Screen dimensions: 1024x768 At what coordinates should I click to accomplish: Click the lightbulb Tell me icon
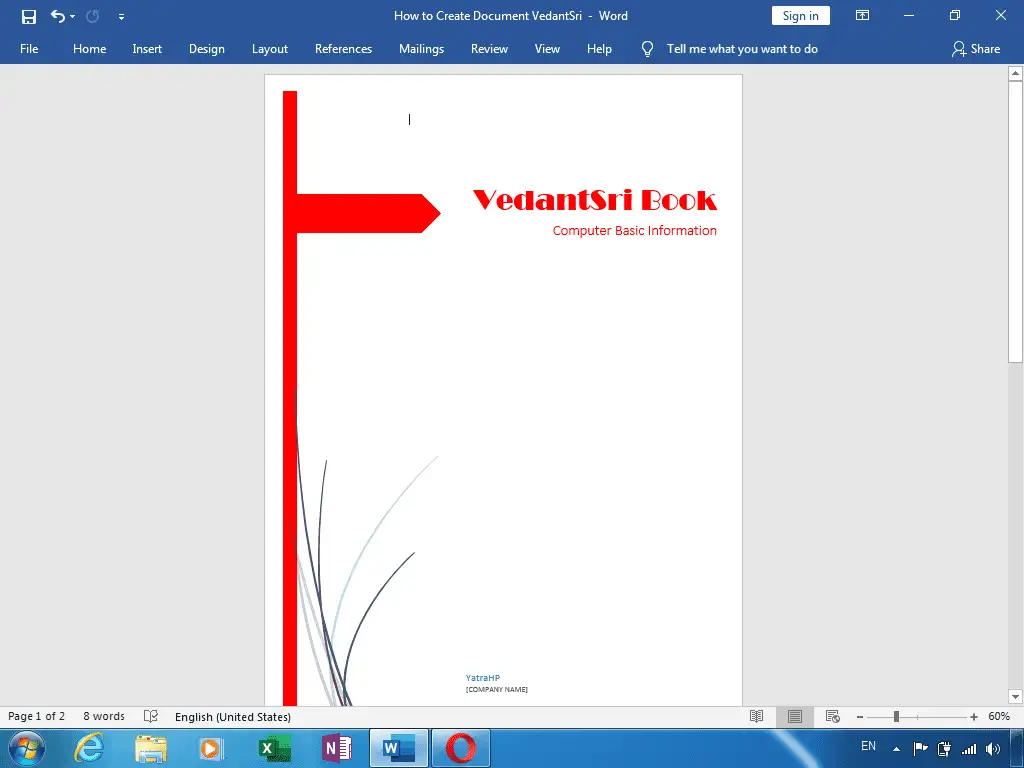coord(647,49)
